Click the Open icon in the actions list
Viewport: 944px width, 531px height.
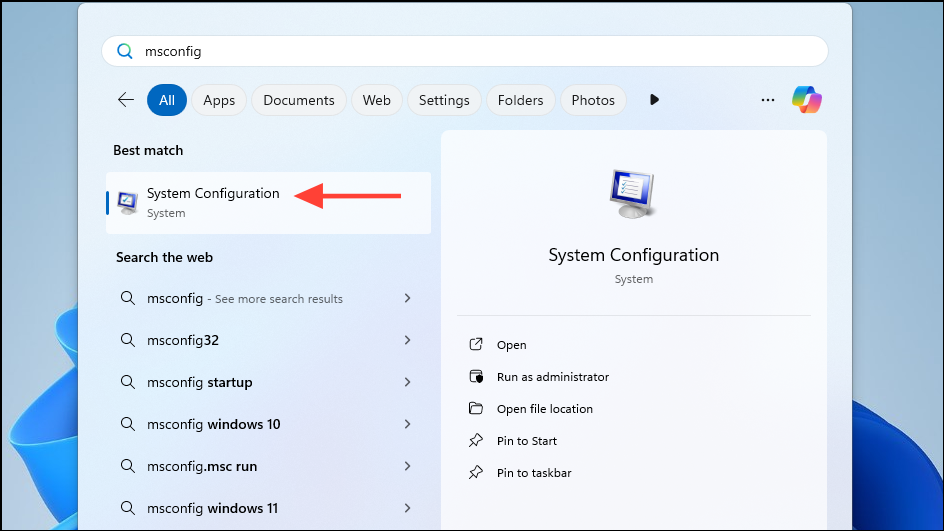(476, 344)
